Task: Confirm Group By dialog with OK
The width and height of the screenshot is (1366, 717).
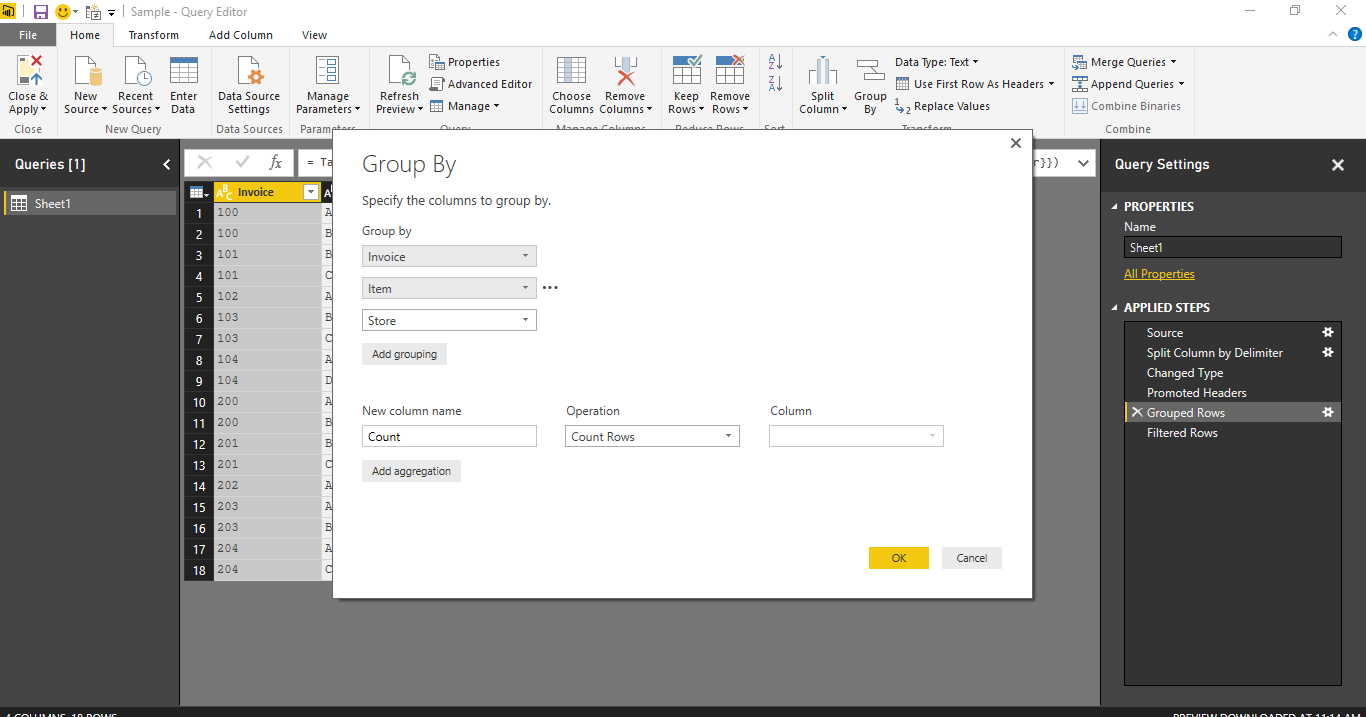Action: point(899,558)
